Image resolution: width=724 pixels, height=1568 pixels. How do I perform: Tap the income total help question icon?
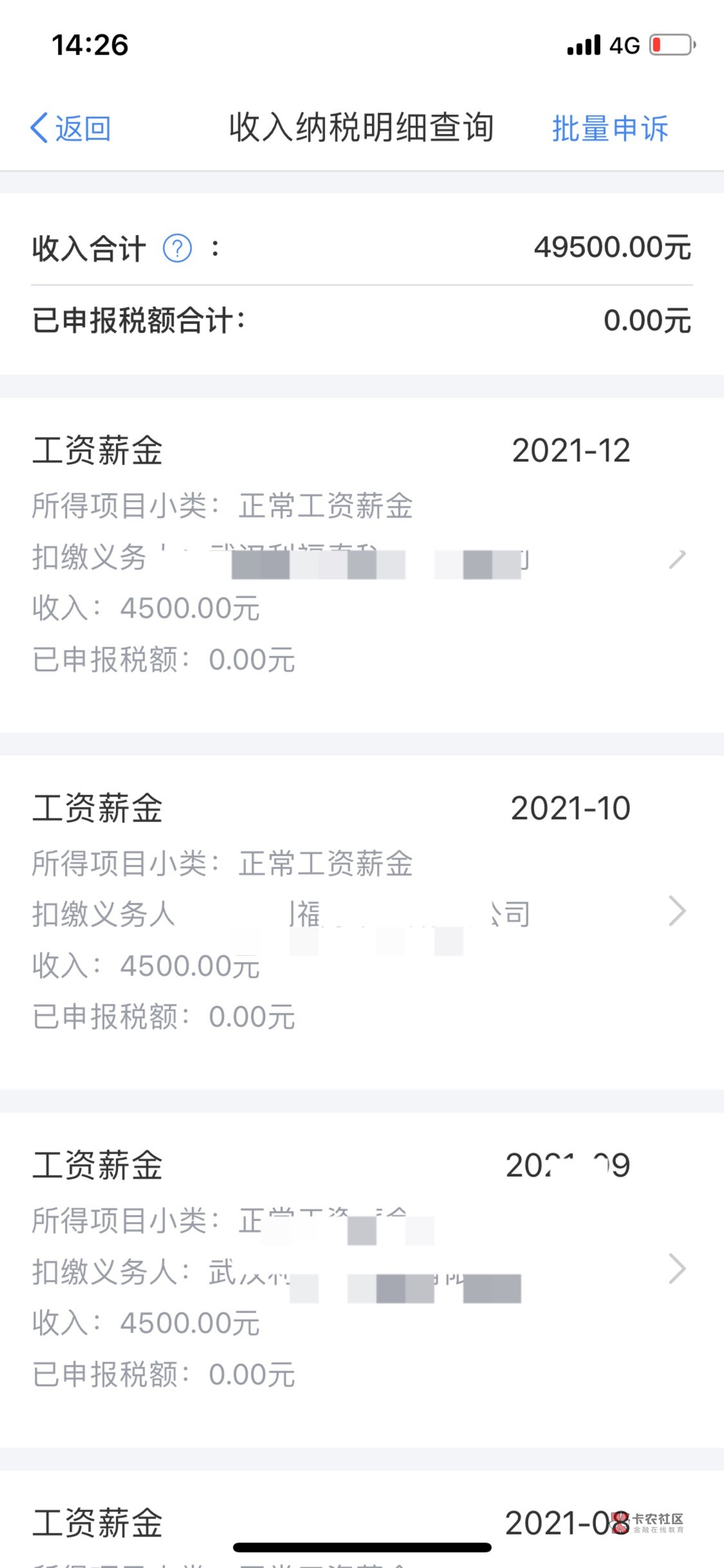177,248
